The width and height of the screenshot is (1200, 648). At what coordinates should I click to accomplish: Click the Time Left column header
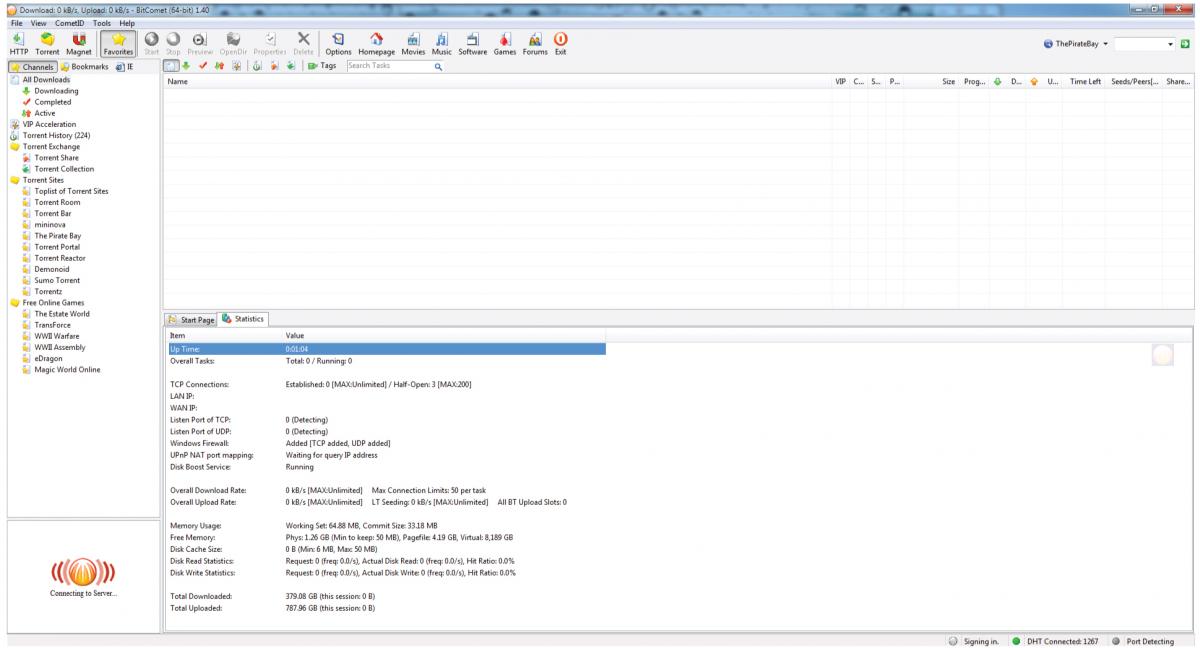point(1084,80)
